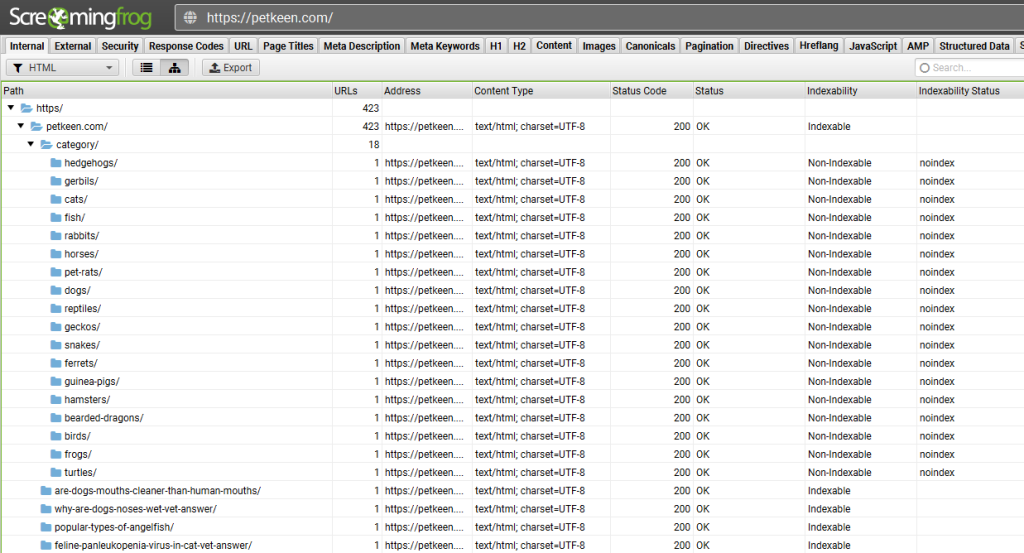
Task: Collapse the petkeen.com/ tree node
Action: coord(21,126)
